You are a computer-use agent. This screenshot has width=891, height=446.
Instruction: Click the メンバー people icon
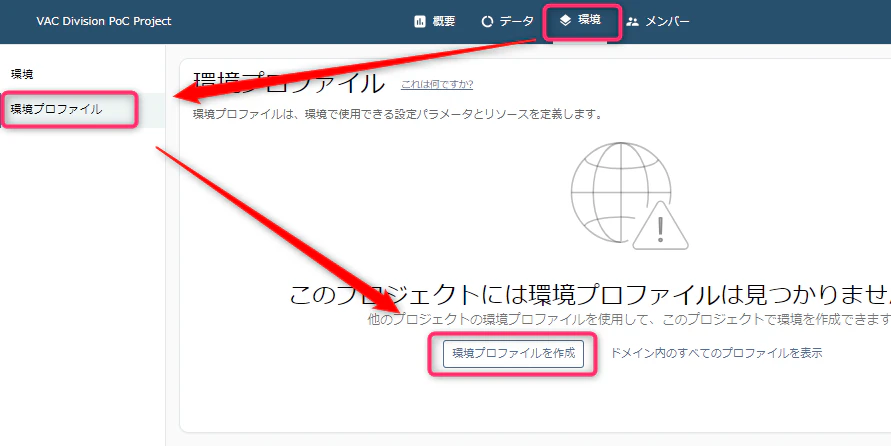(632, 22)
